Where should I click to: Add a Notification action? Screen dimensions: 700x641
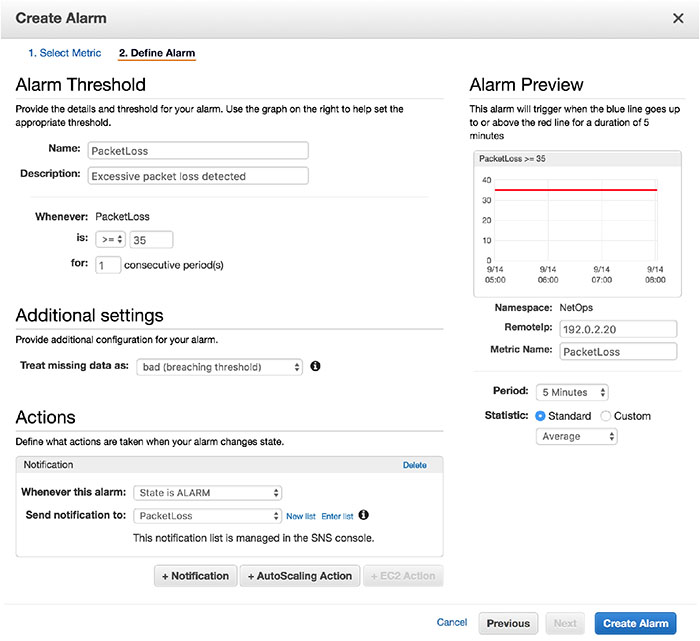click(x=196, y=576)
